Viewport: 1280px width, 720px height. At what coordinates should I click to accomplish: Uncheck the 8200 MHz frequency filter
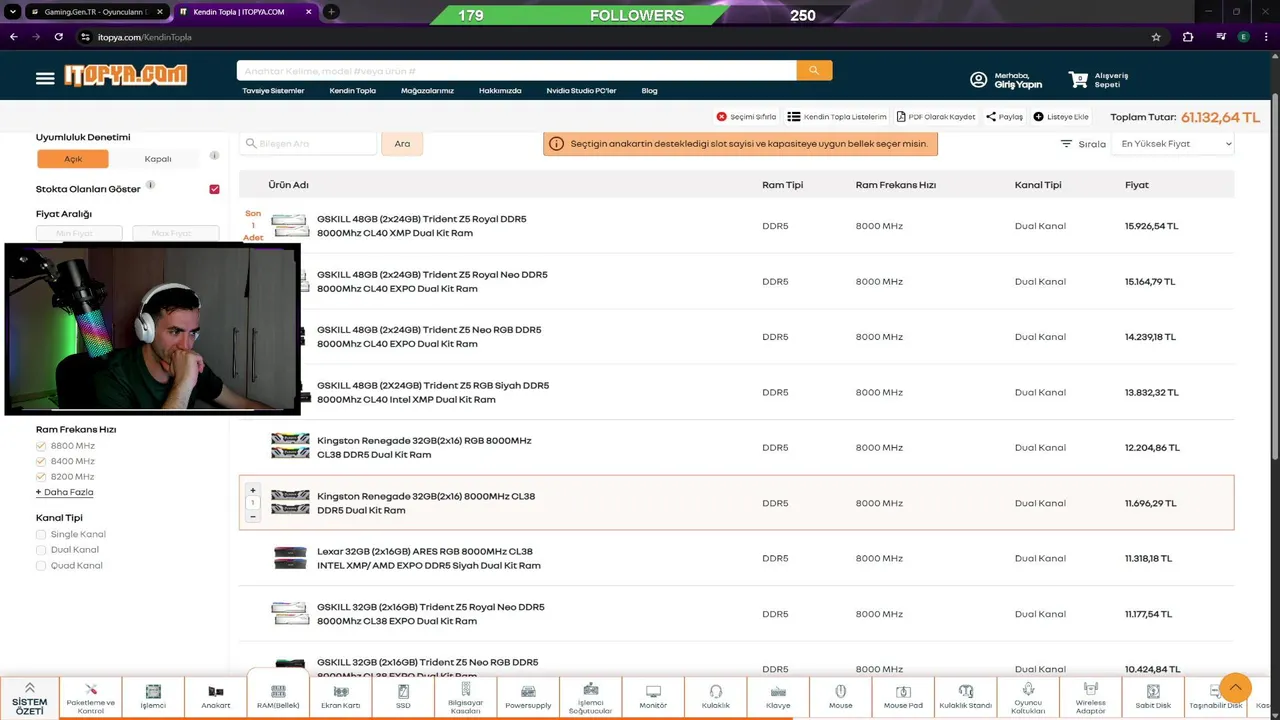tap(41, 477)
